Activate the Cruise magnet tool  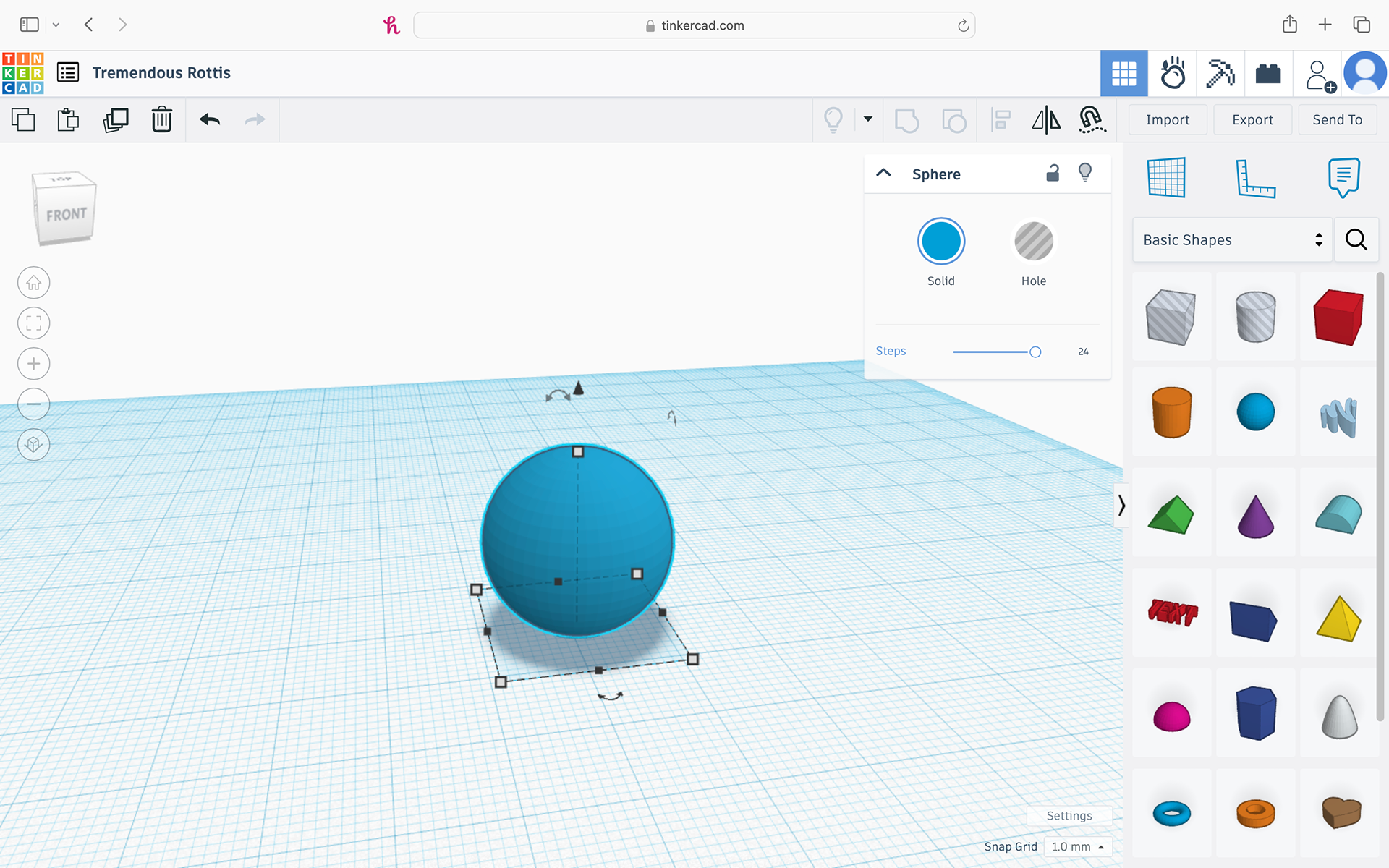tap(1092, 120)
